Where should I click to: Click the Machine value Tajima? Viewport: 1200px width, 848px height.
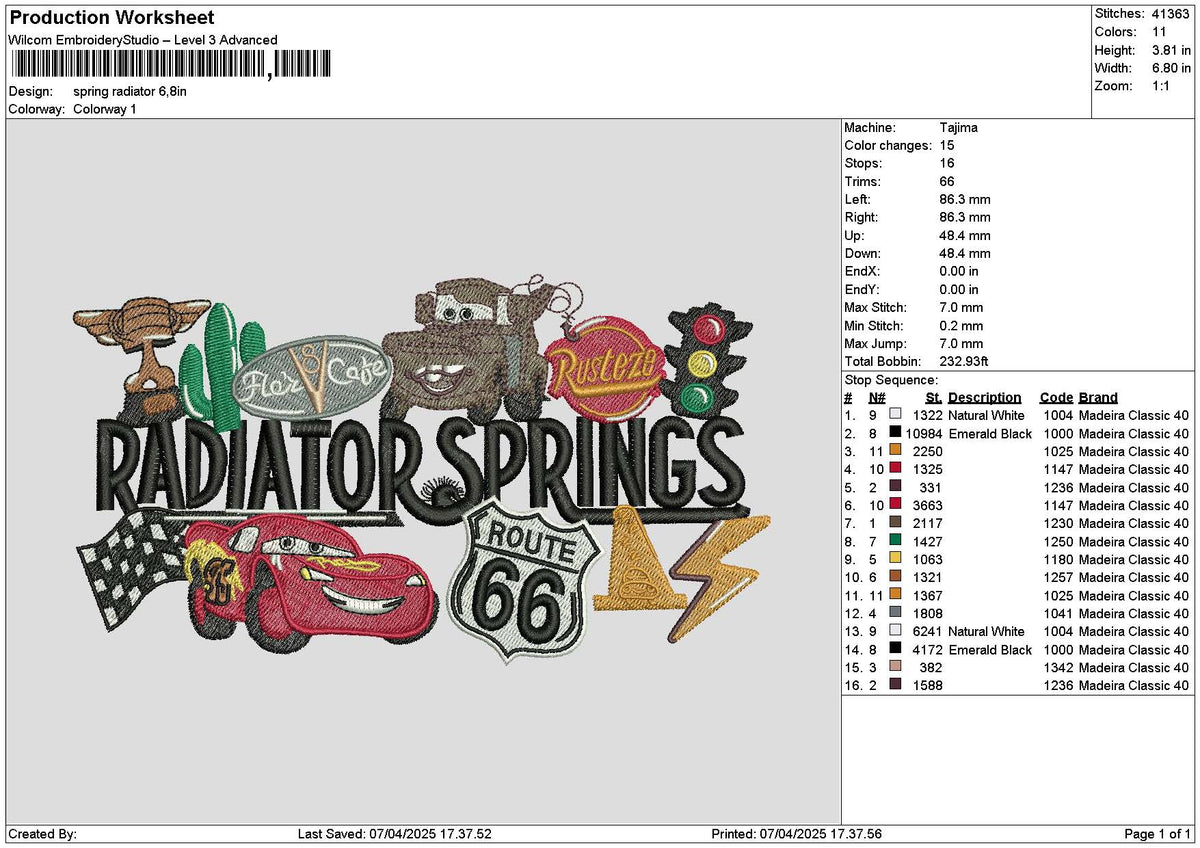tap(959, 127)
